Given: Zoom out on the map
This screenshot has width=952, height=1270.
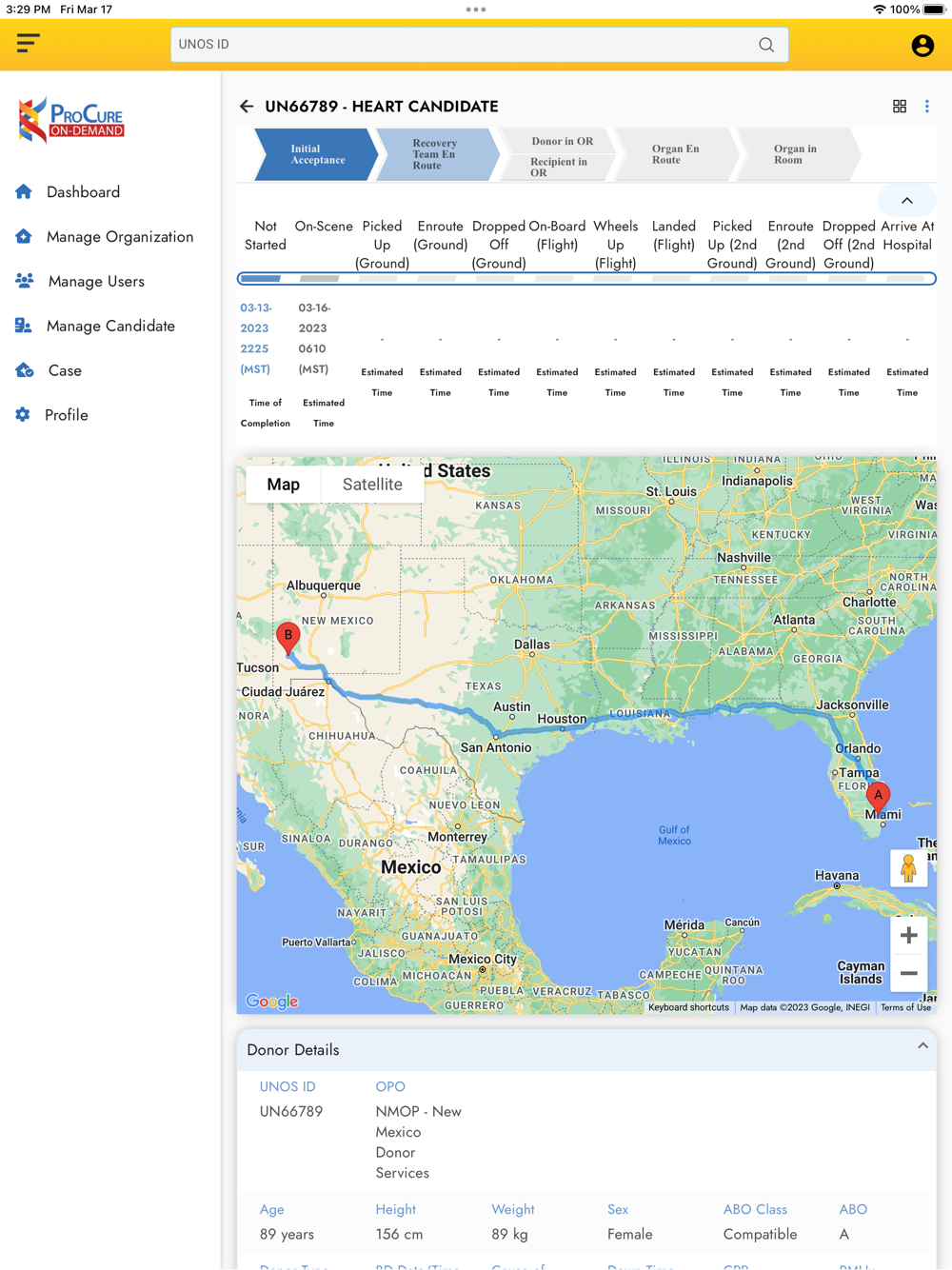Looking at the screenshot, I should 908,974.
